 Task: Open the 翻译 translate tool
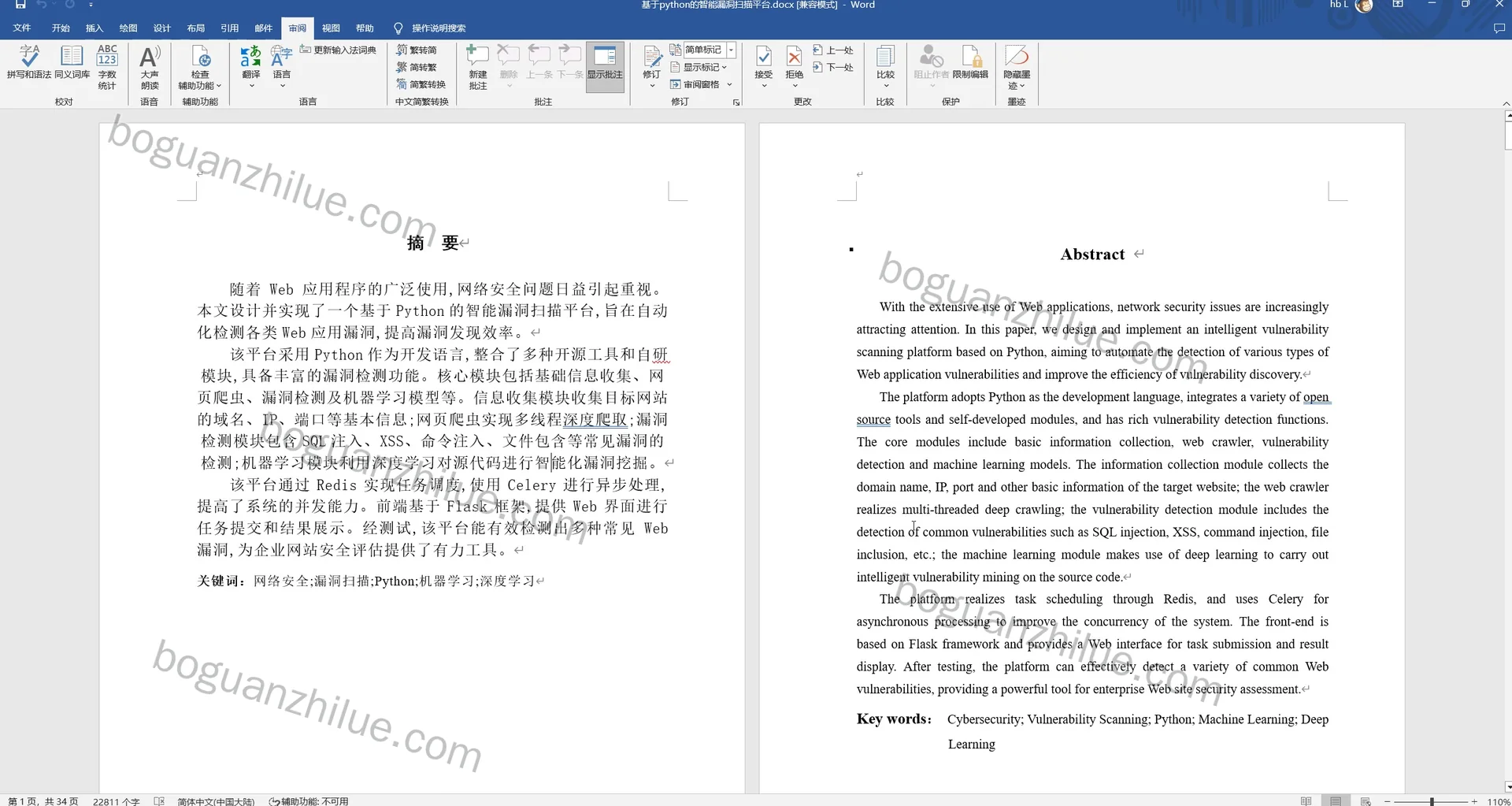coord(251,67)
